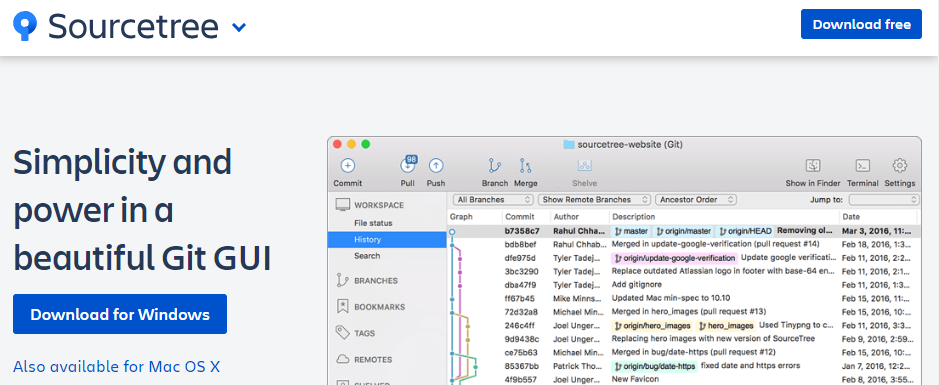
Task: Click the hero_images branch label
Action: (726, 326)
